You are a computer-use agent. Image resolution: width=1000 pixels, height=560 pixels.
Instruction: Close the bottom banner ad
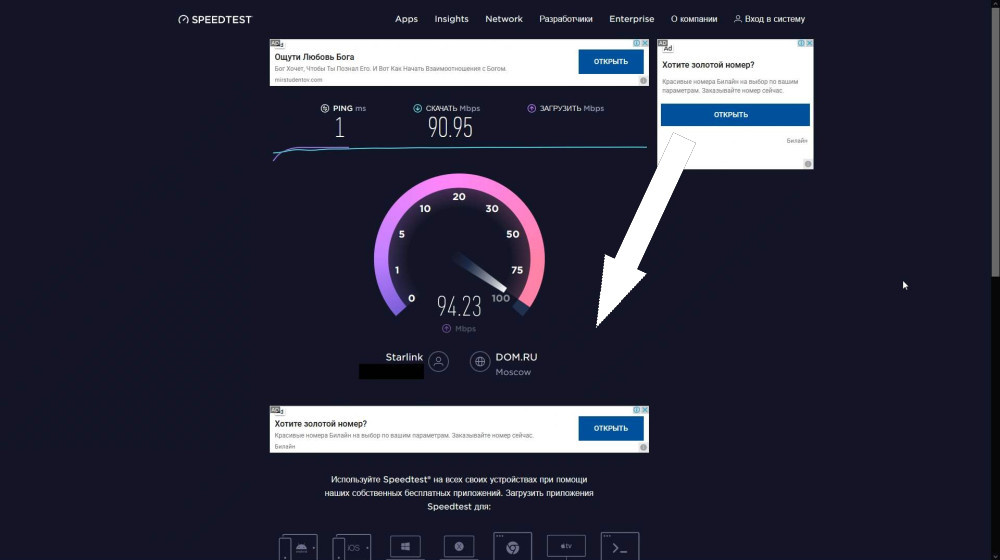pyautogui.click(x=645, y=410)
